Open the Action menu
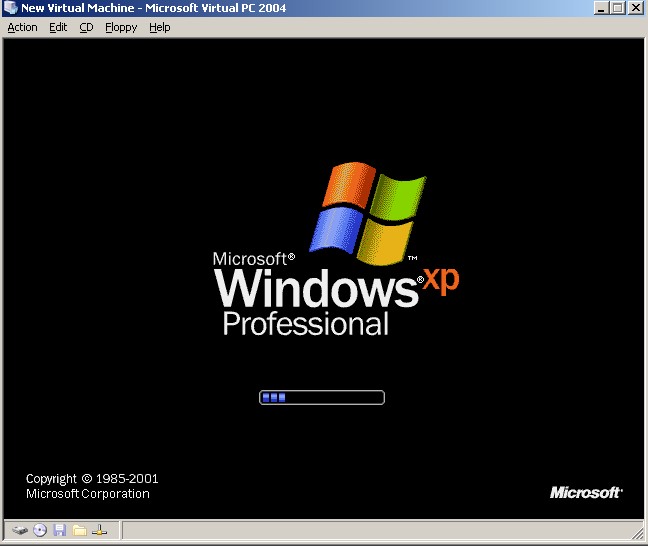Viewport: 648px width, 546px height. (22, 27)
